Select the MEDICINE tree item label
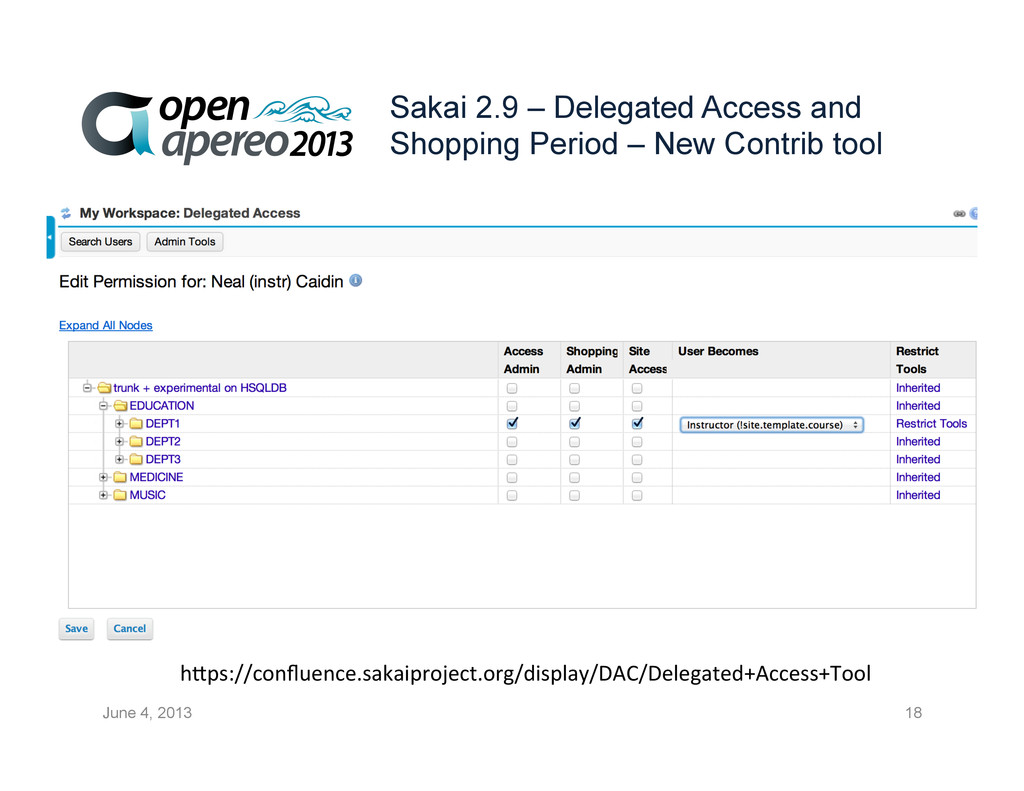This screenshot has height=791, width=1024. point(156,477)
